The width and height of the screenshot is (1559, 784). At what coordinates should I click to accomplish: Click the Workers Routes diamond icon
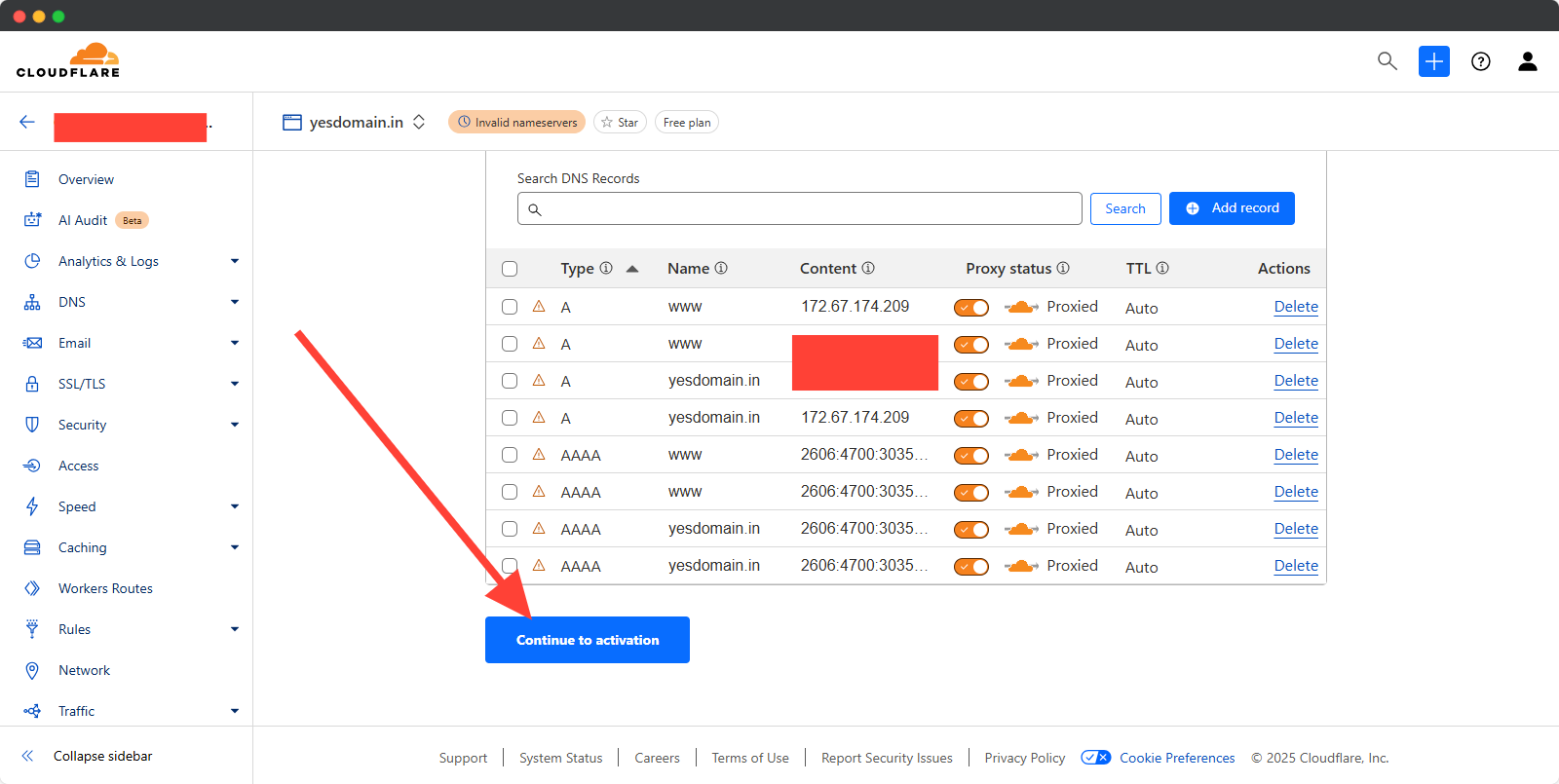tap(32, 588)
